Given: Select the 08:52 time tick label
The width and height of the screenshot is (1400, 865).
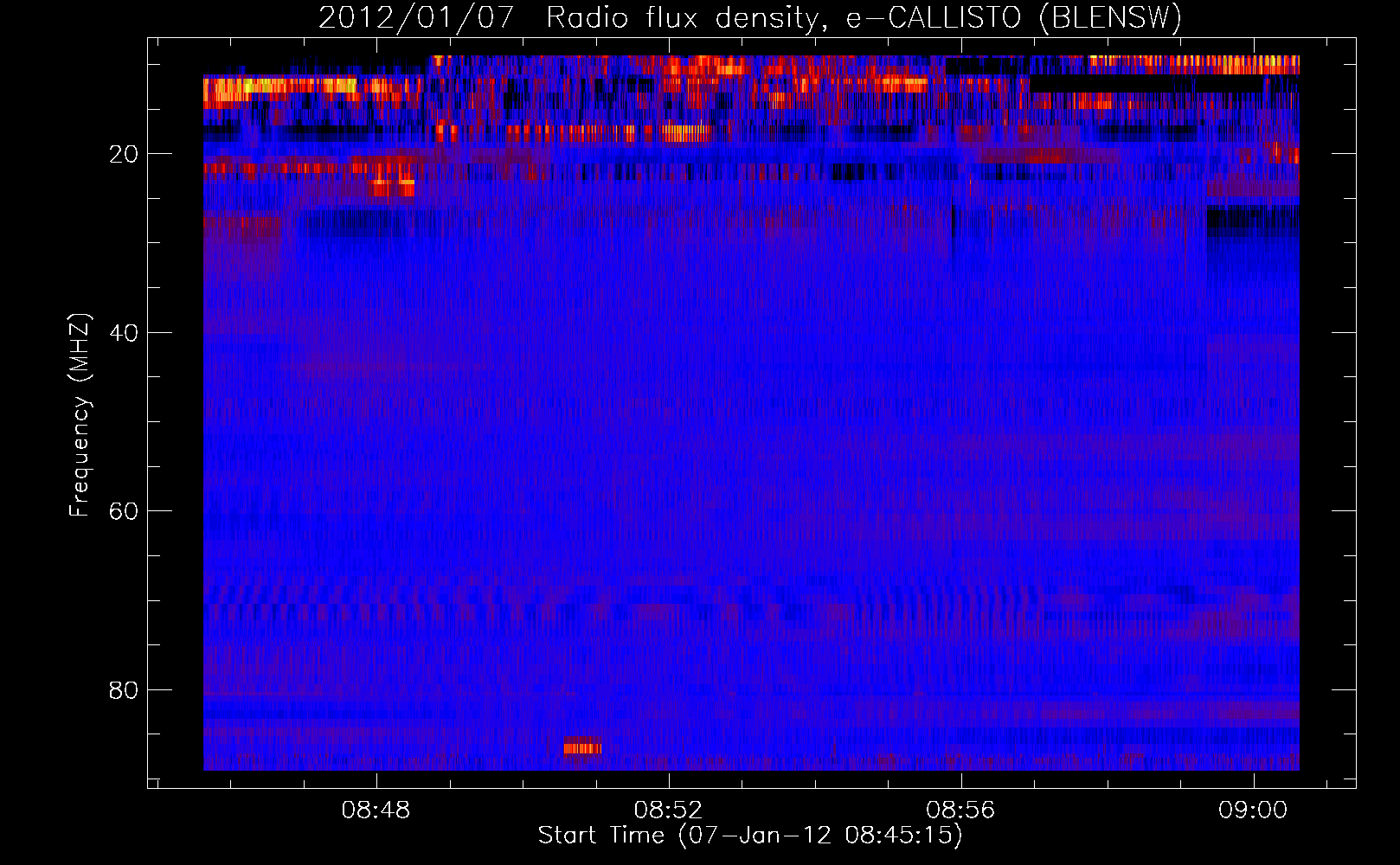Looking at the screenshot, I should [668, 811].
